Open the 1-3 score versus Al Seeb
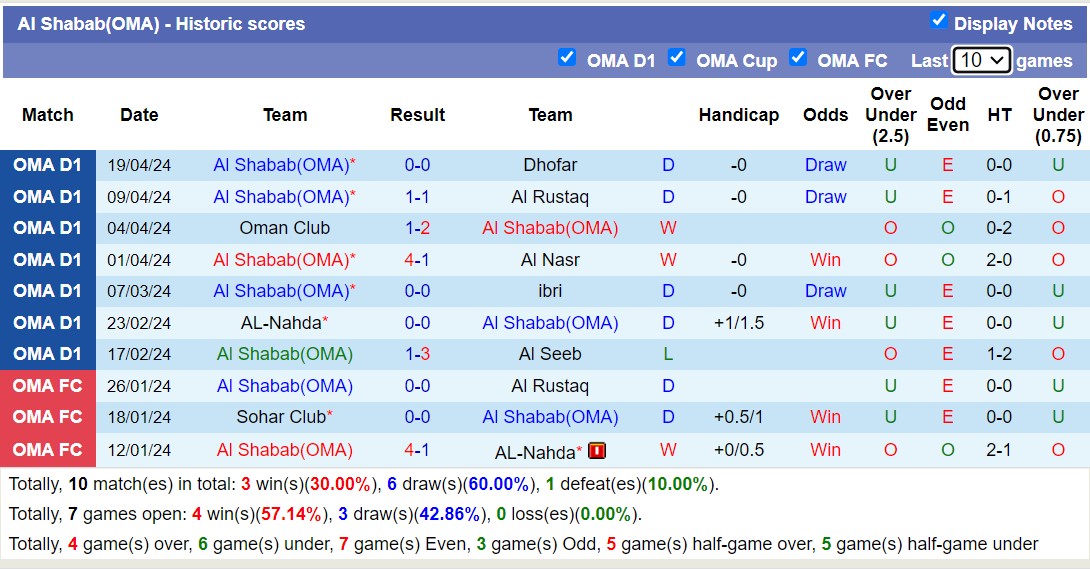This screenshot has width=1090, height=570. pos(417,354)
